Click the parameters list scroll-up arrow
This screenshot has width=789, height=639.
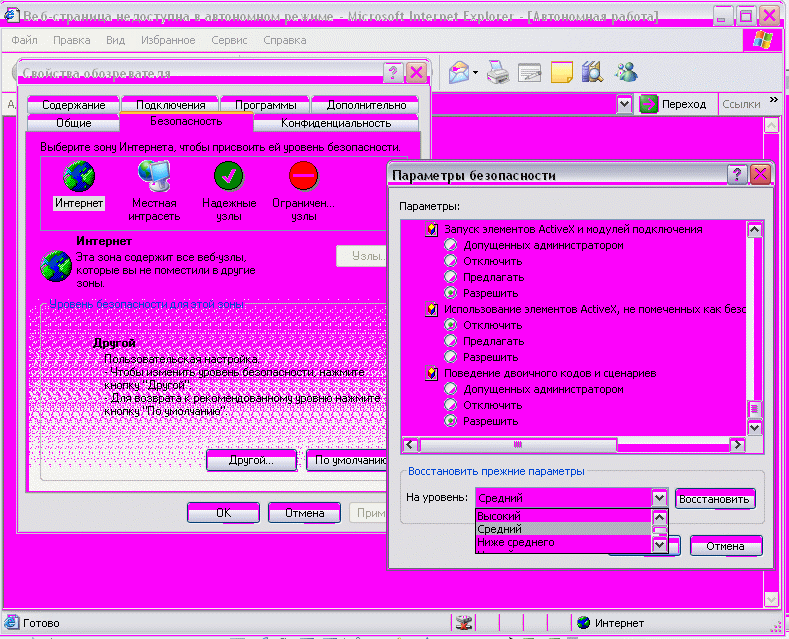[754, 230]
